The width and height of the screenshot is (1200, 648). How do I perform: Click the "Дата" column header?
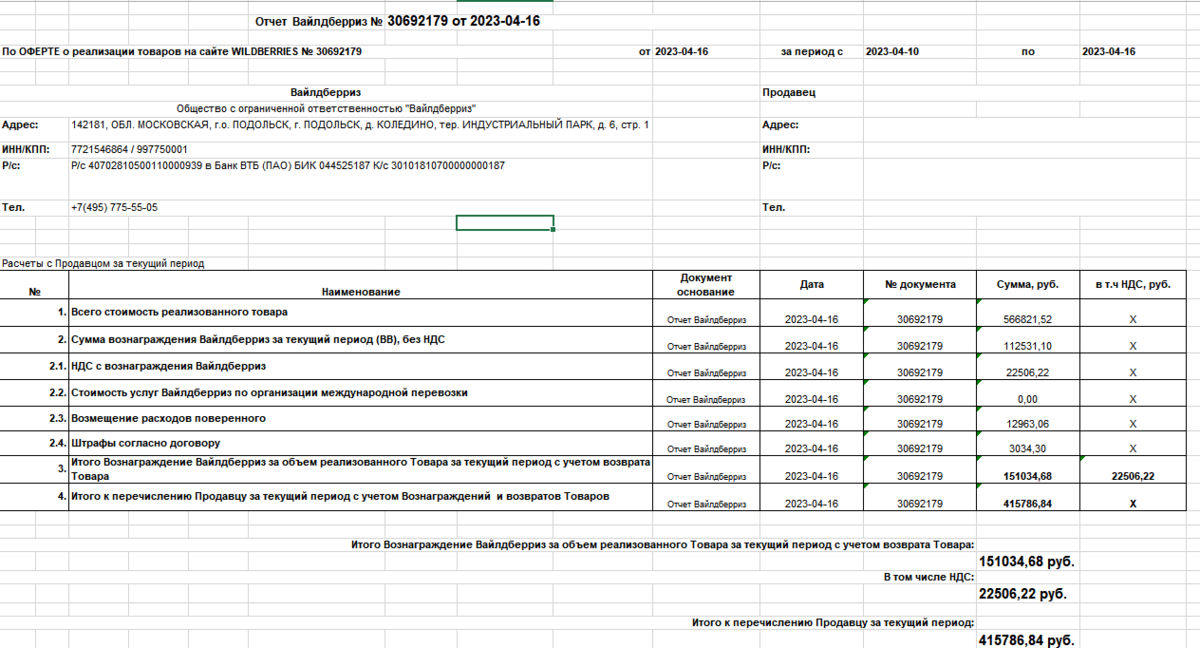[812, 284]
